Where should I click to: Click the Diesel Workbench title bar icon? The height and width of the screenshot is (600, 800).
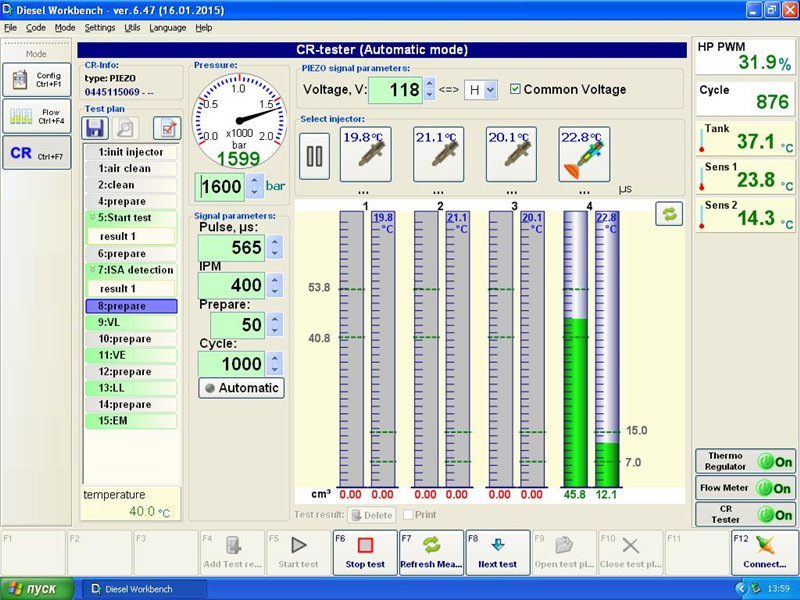tap(8, 10)
